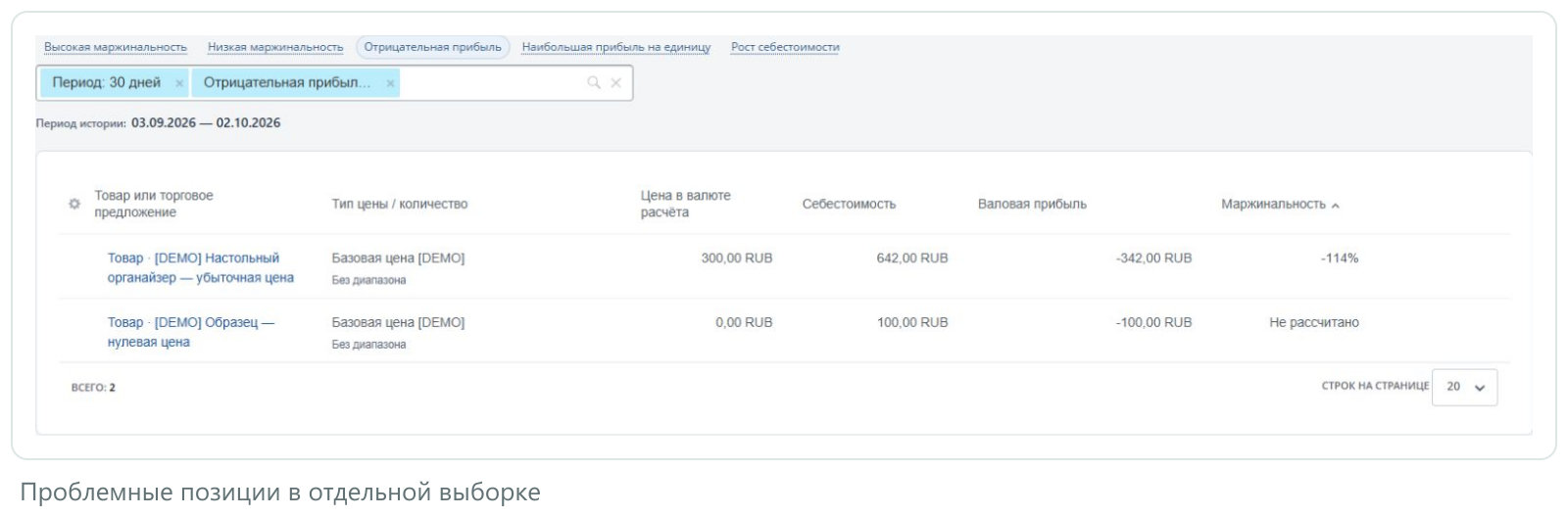Screen dimensions: 1568x516
Task: Open '[DEMO] Настольный органайзер — убыточная цена' product link
Action: pyautogui.click(x=201, y=268)
